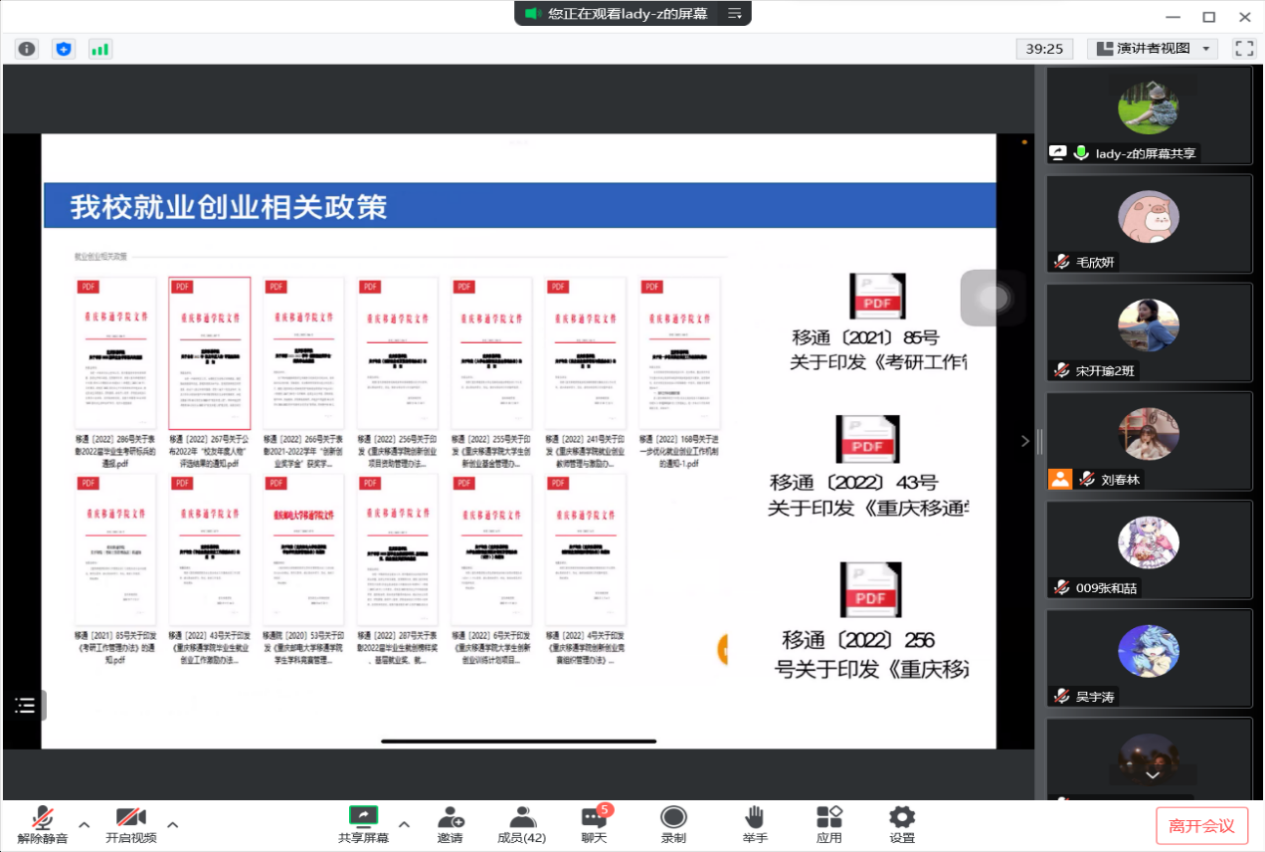Open menu on the lady-z viewing banner
Image resolution: width=1265 pixels, height=852 pixels.
pos(735,13)
